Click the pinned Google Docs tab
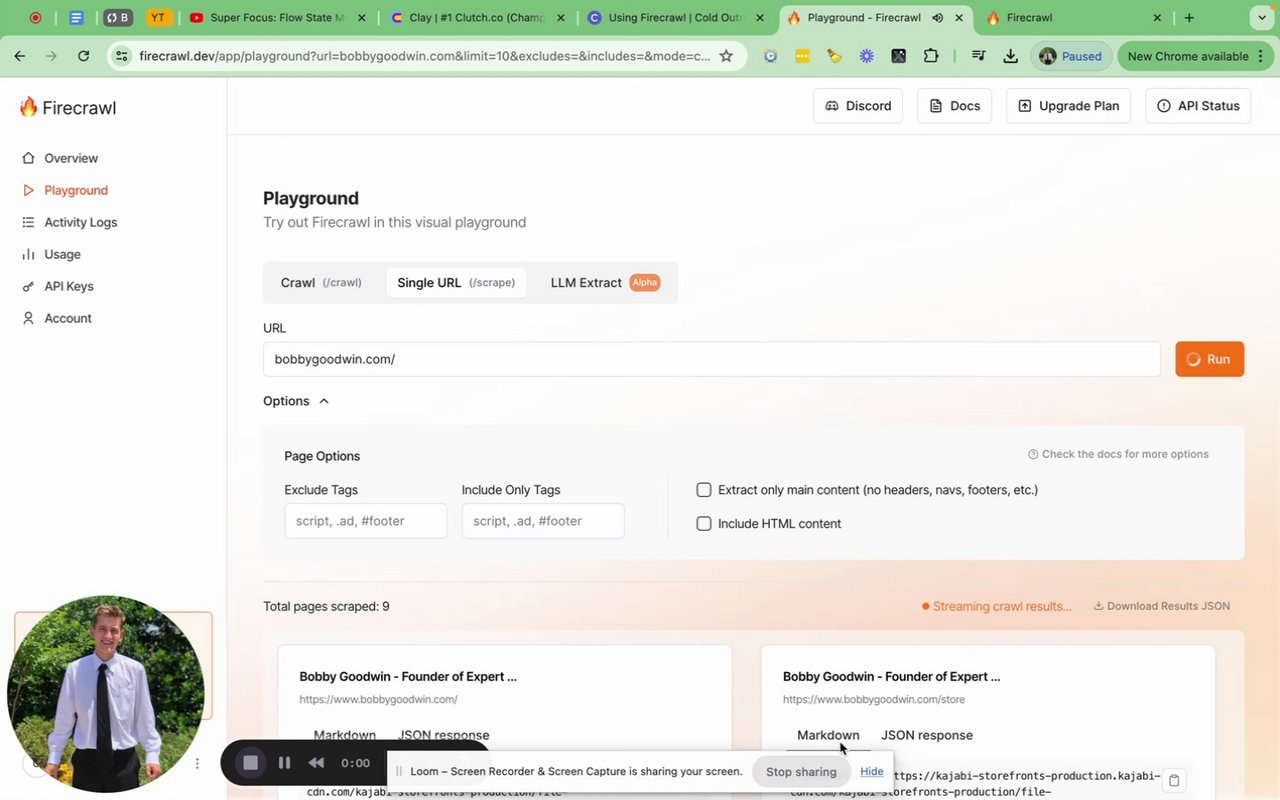This screenshot has height=800, width=1280. pyautogui.click(x=77, y=18)
